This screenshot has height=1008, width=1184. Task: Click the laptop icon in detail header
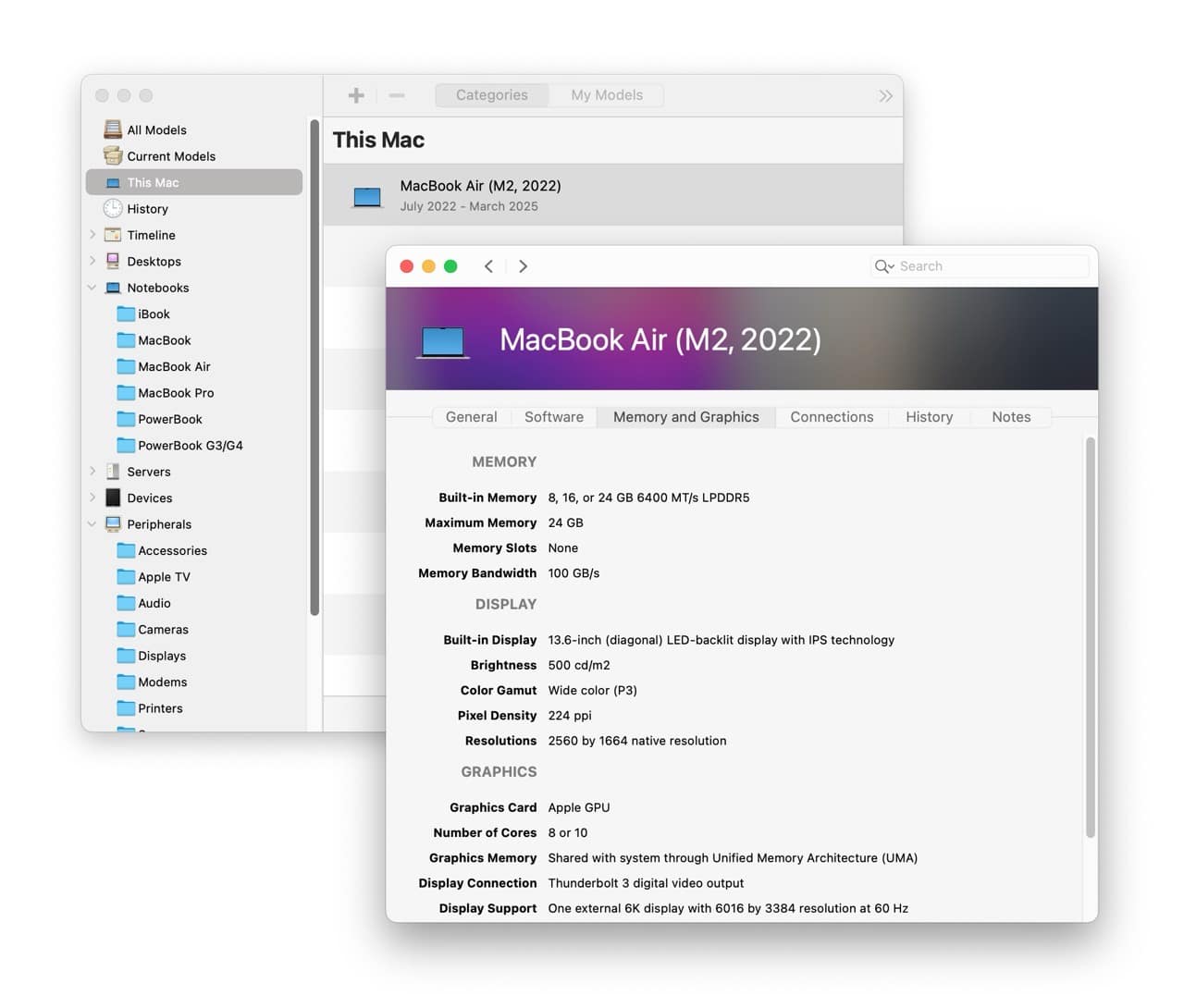442,342
